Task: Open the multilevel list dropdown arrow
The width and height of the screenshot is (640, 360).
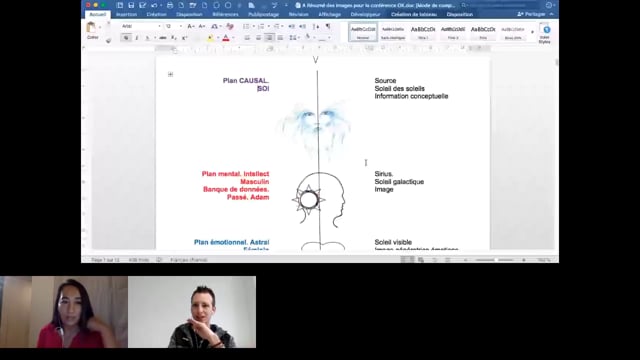Action: (x=282, y=26)
